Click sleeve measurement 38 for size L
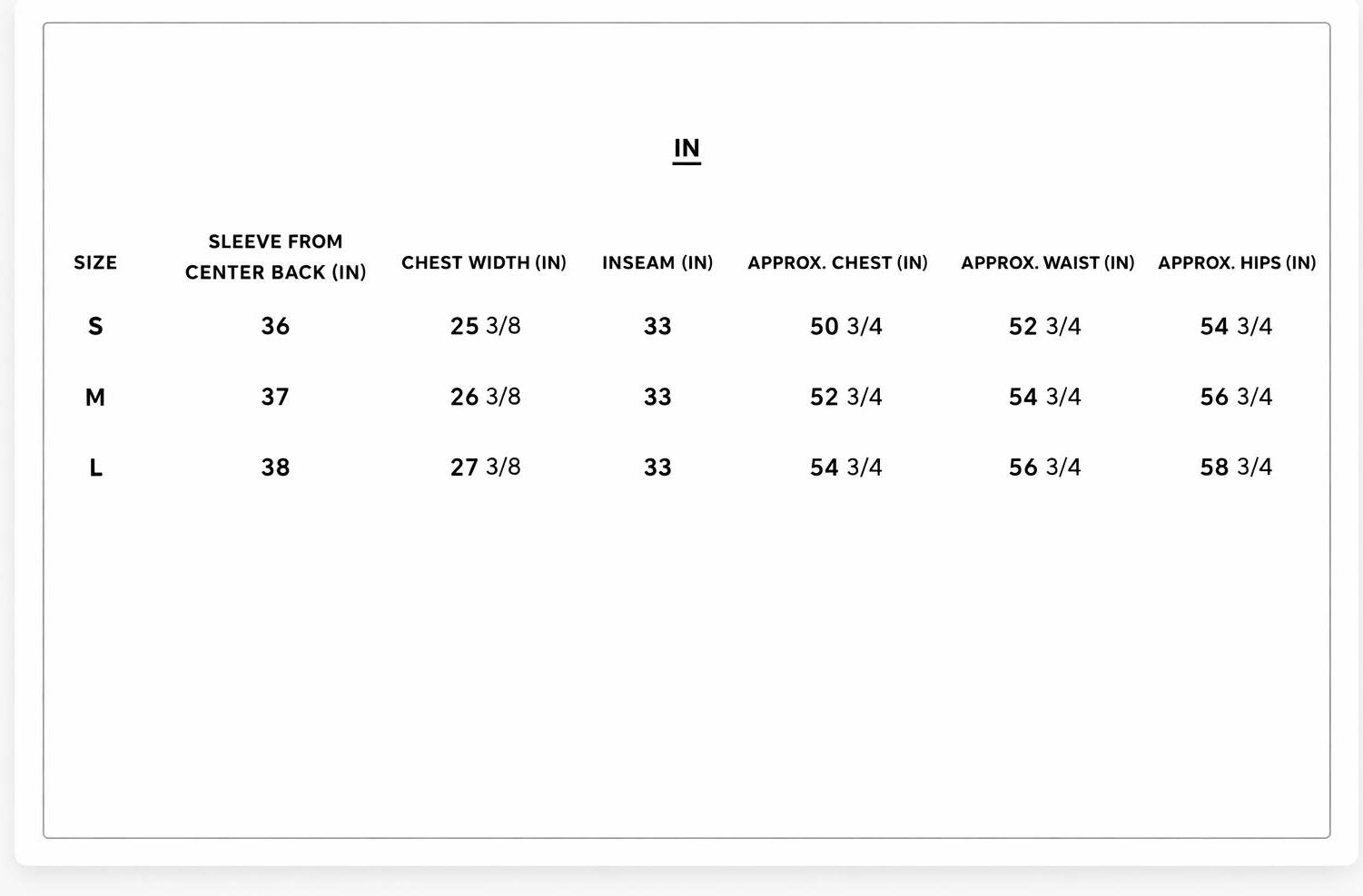This screenshot has width=1363, height=896. 275,468
